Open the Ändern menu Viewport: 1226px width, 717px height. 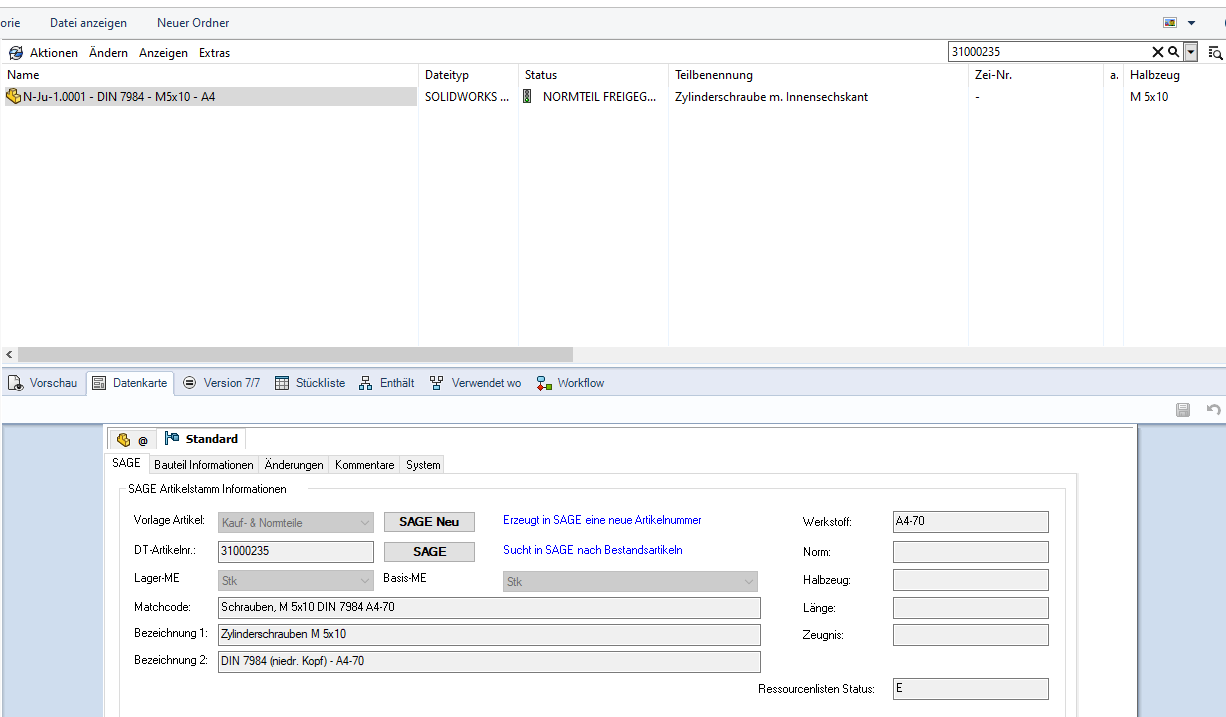[x=108, y=53]
